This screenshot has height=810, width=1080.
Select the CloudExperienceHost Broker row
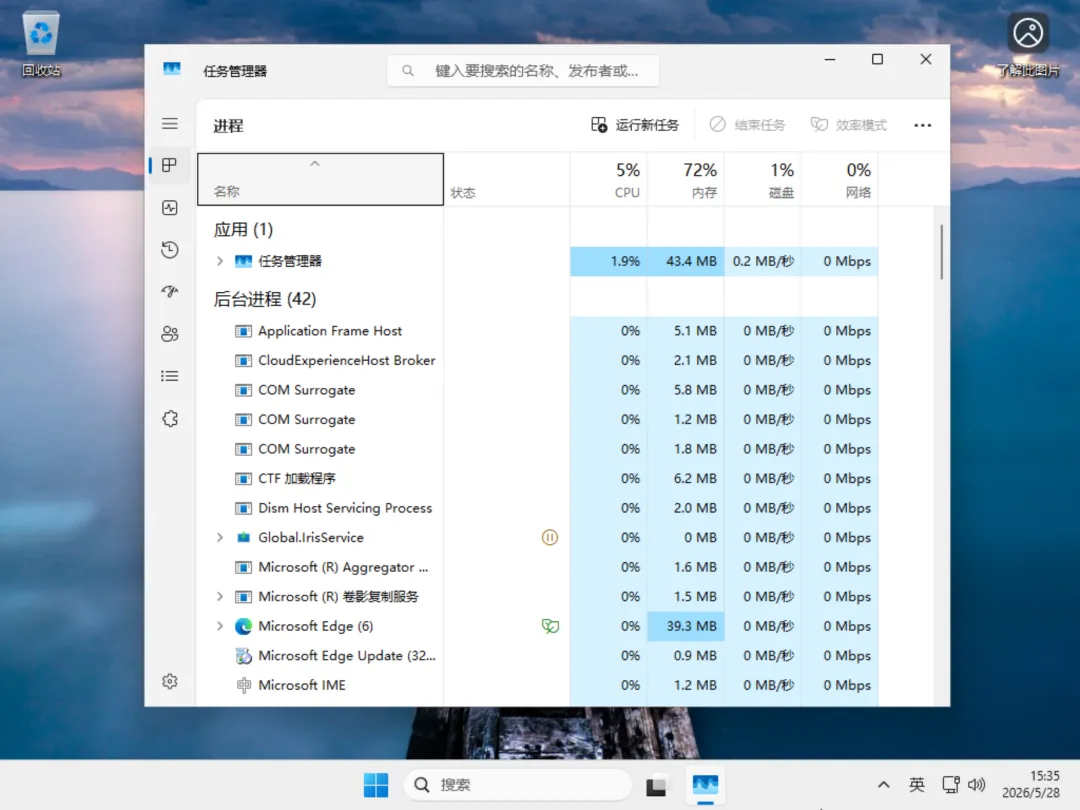coord(537,360)
